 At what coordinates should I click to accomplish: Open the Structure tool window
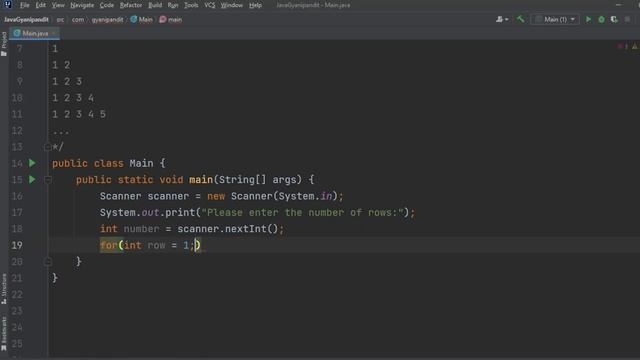click(x=4, y=289)
